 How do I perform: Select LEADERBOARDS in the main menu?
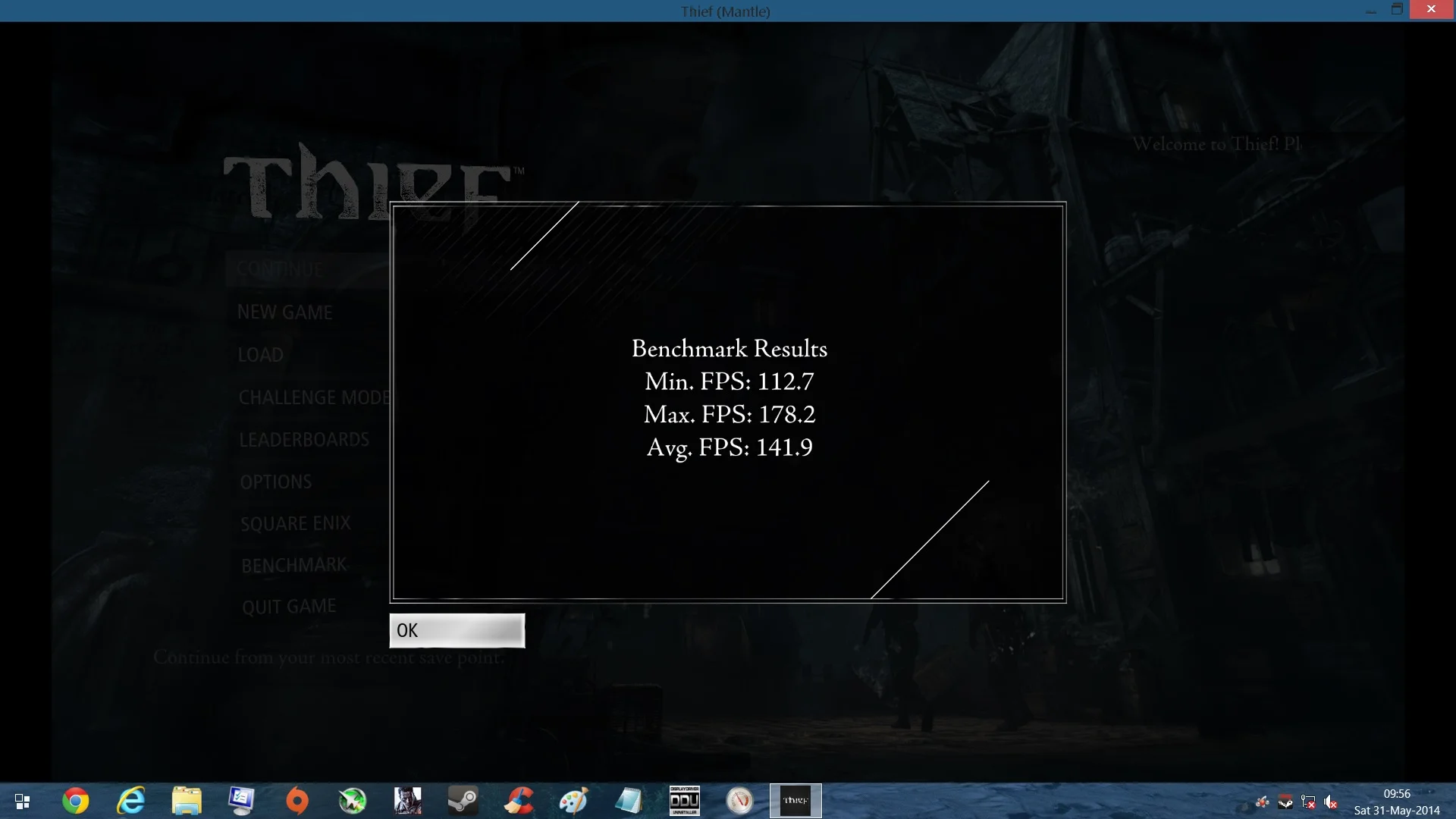304,440
